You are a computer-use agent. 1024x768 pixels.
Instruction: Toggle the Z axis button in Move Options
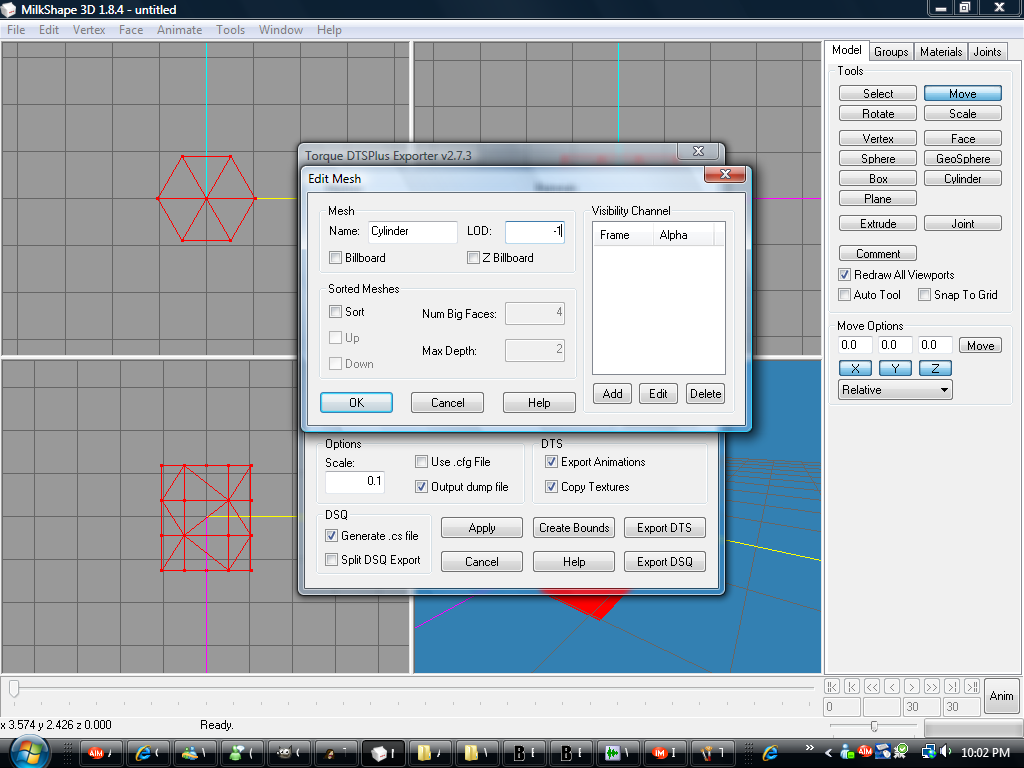coord(935,368)
